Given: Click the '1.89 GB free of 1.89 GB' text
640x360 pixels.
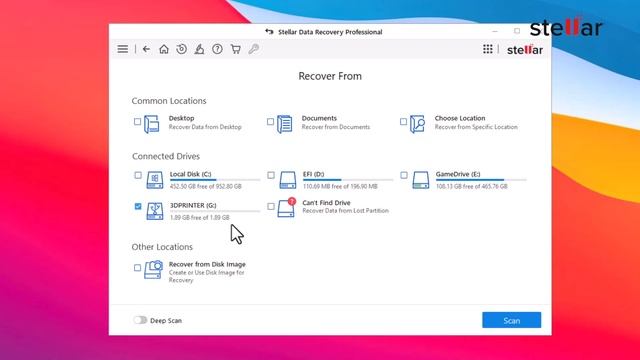Looking at the screenshot, I should [200, 218].
